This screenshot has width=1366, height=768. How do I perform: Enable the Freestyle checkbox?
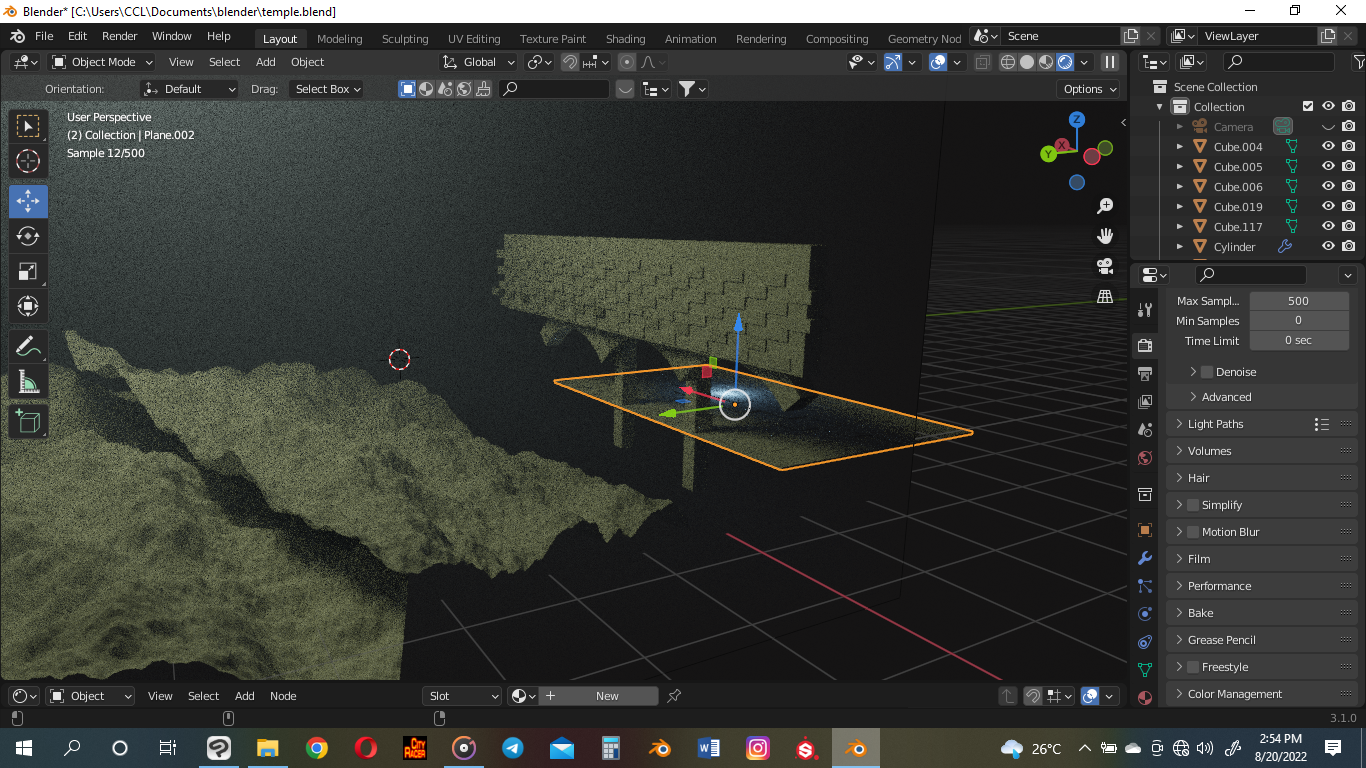pyautogui.click(x=1193, y=667)
